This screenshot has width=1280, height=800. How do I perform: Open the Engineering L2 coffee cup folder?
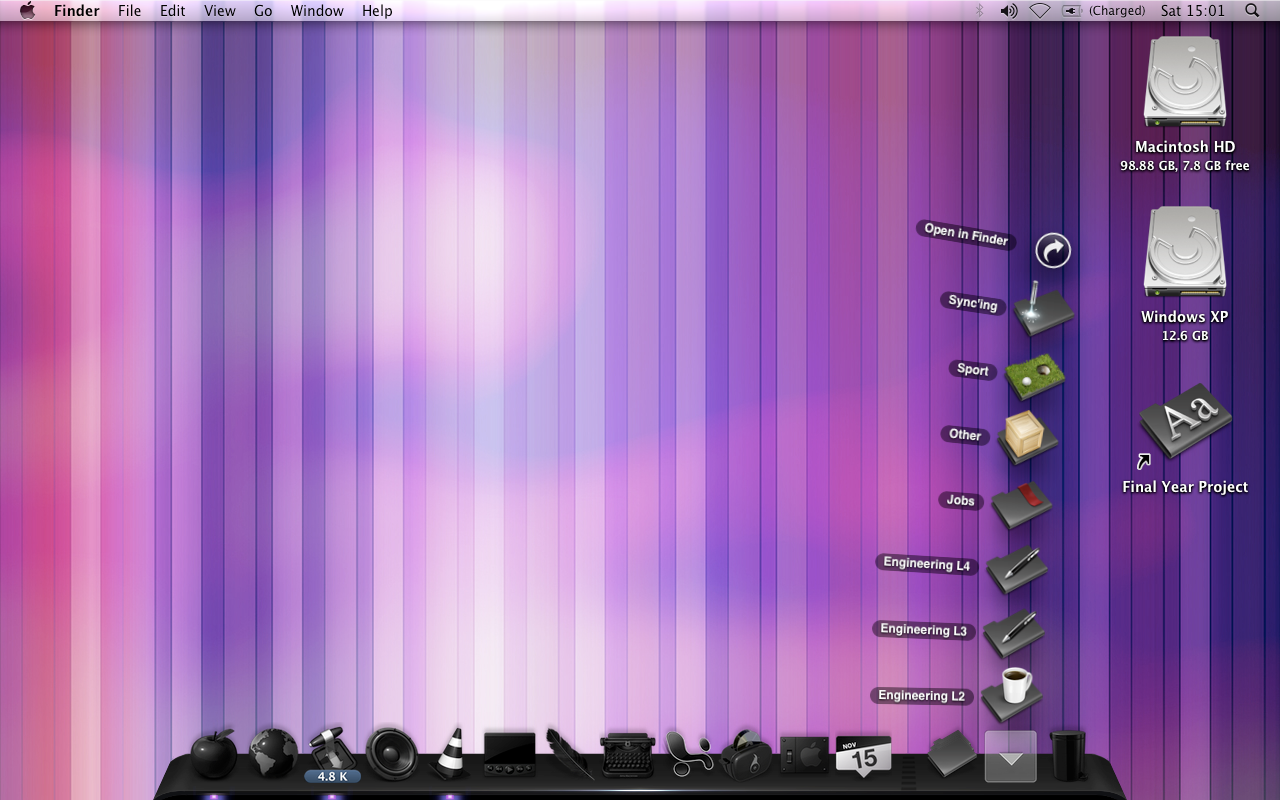coord(1011,693)
